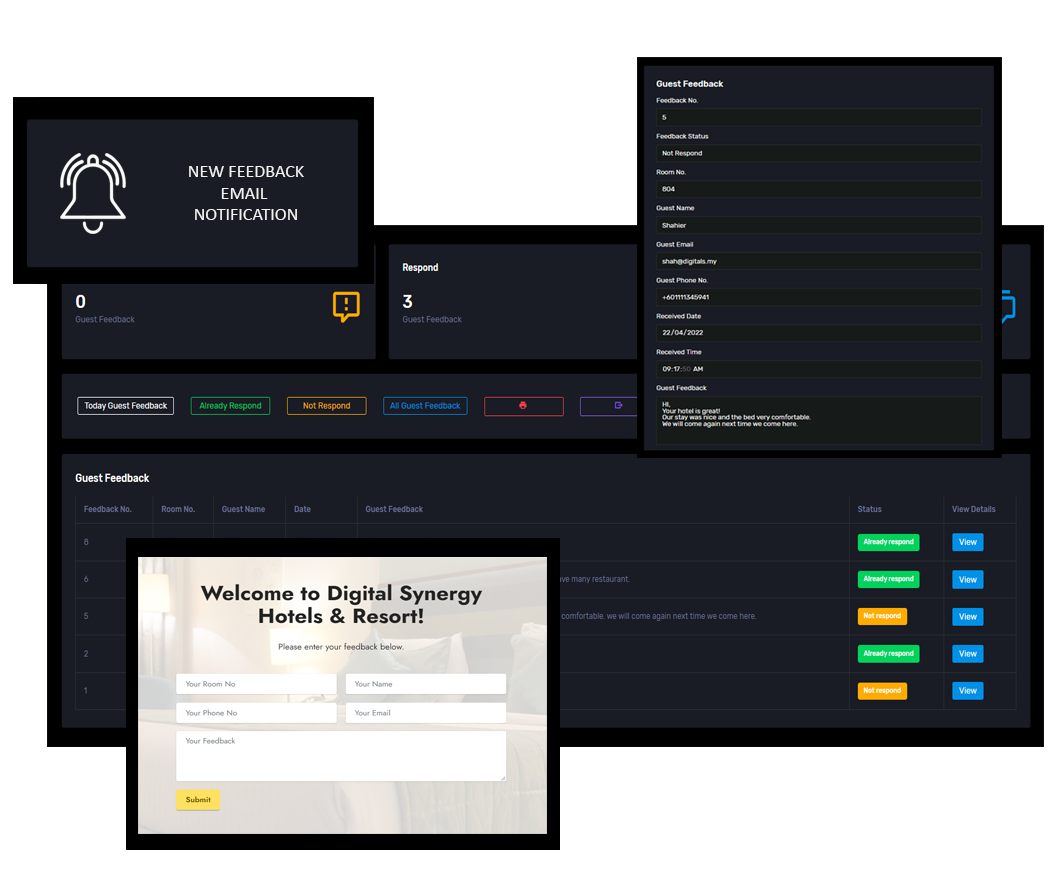Click the red print icon button
This screenshot has width=1062, height=887.
[x=523, y=406]
